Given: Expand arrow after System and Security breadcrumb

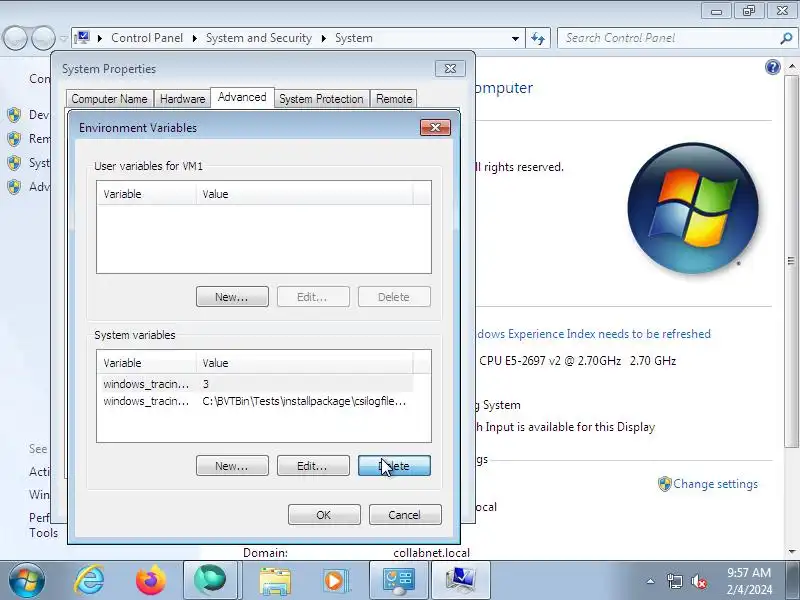Looking at the screenshot, I should coord(323,38).
